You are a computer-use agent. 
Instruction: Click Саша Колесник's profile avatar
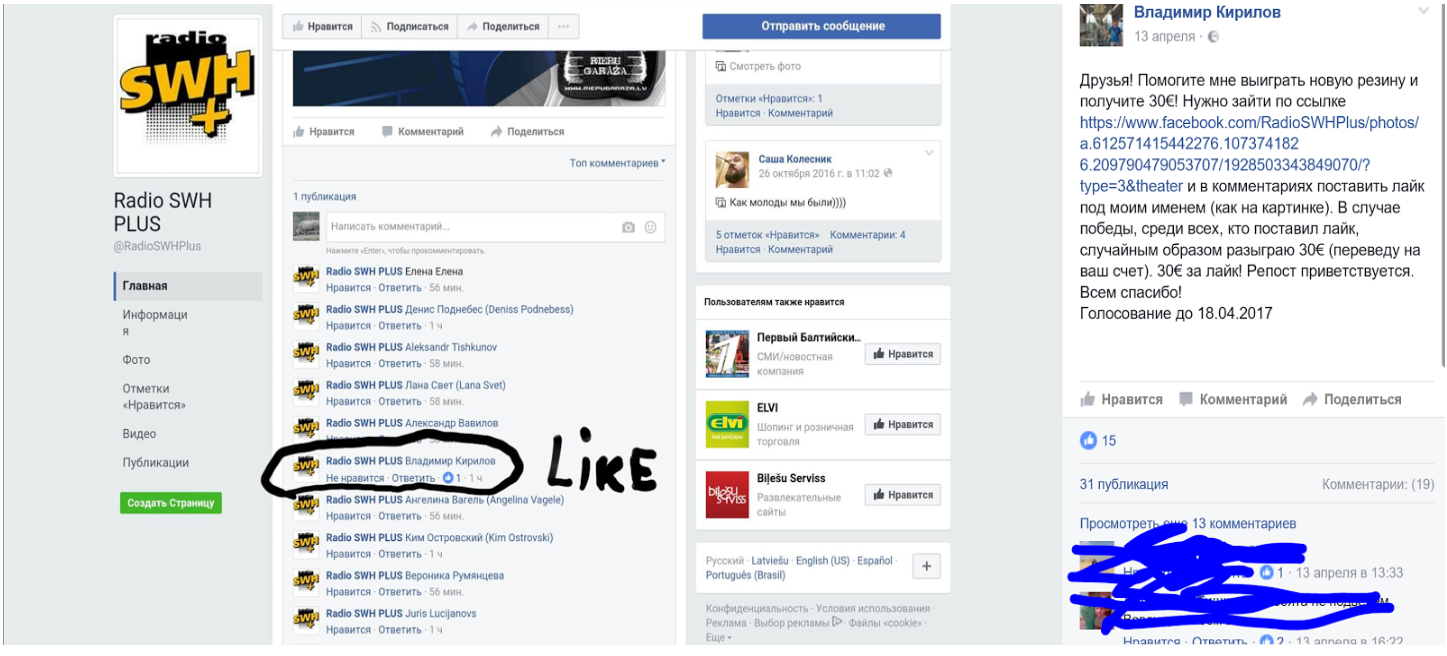pyautogui.click(x=733, y=171)
